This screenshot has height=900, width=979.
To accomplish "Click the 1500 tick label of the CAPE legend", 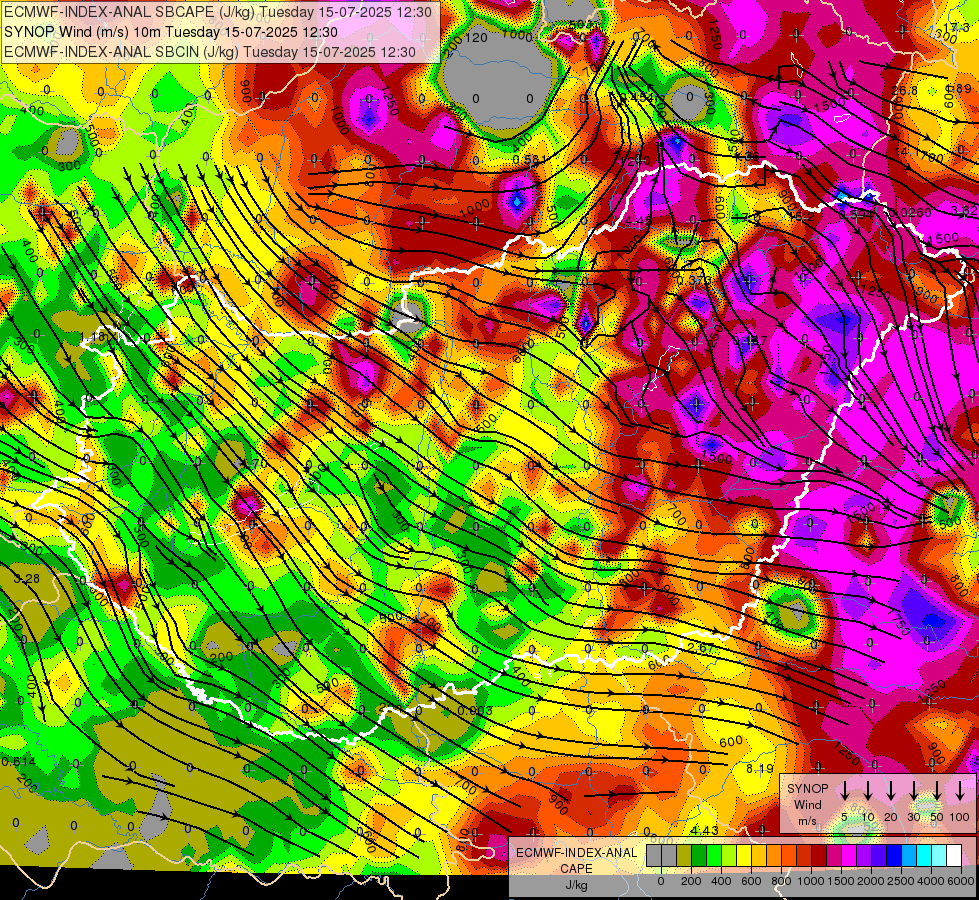I will [x=841, y=881].
